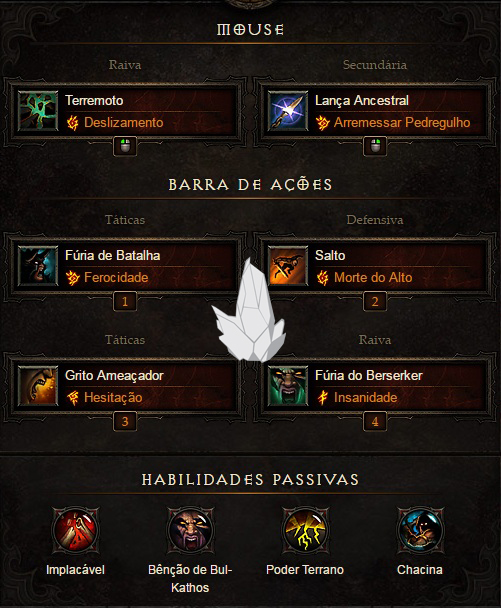Click the hotkey 3 slot badge
The image size is (501, 608).
coord(125,421)
